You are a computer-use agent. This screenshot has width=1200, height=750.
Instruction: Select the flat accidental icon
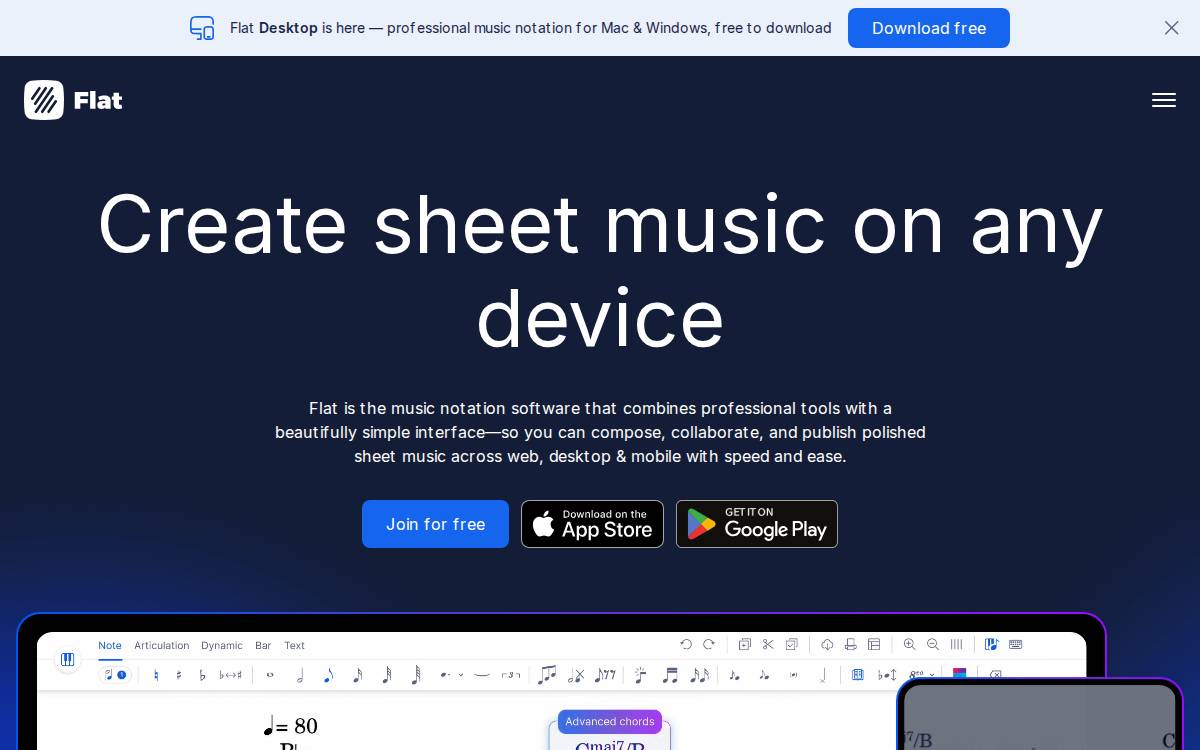pos(202,675)
